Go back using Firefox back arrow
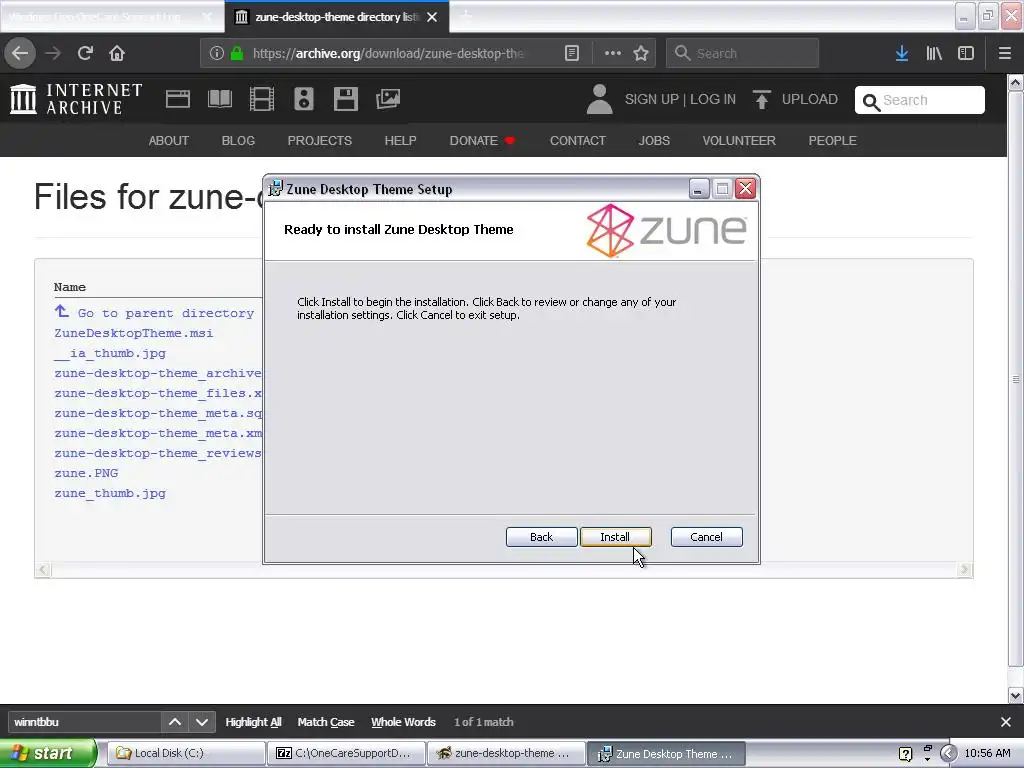This screenshot has width=1024, height=768. 20,53
